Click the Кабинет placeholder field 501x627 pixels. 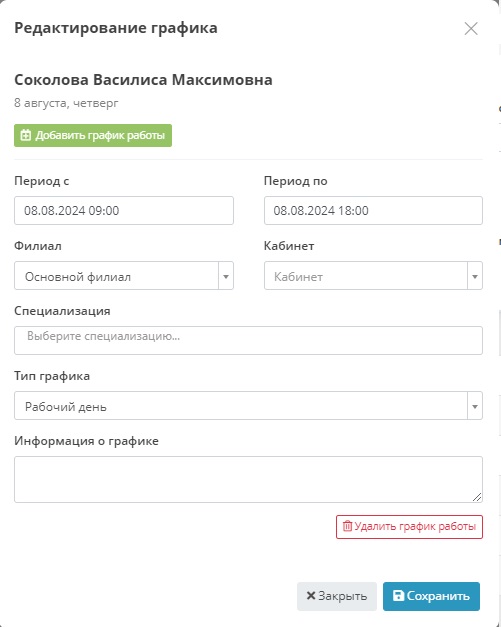(366, 276)
